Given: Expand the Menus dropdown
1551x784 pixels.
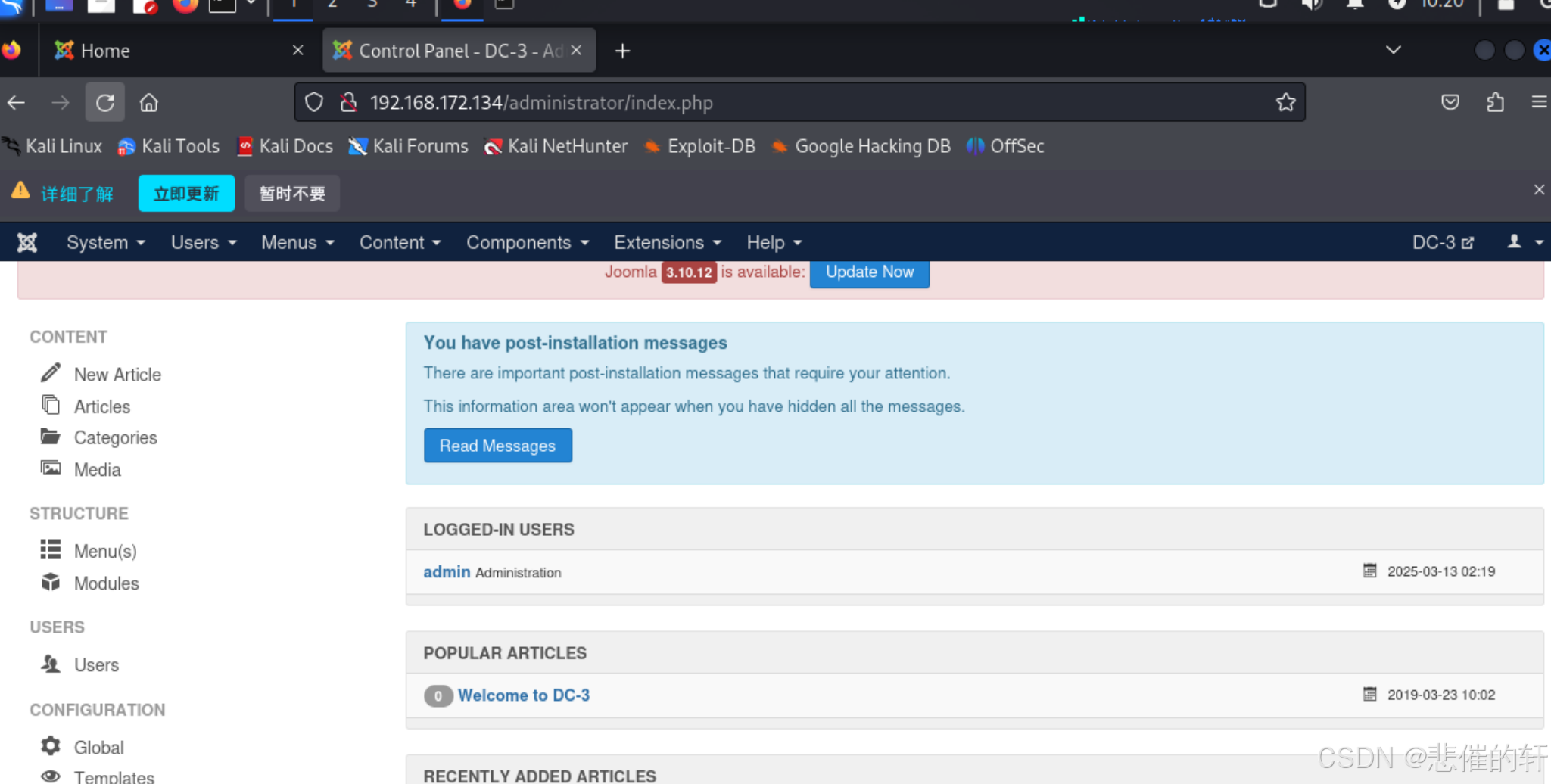Looking at the screenshot, I should coord(297,242).
